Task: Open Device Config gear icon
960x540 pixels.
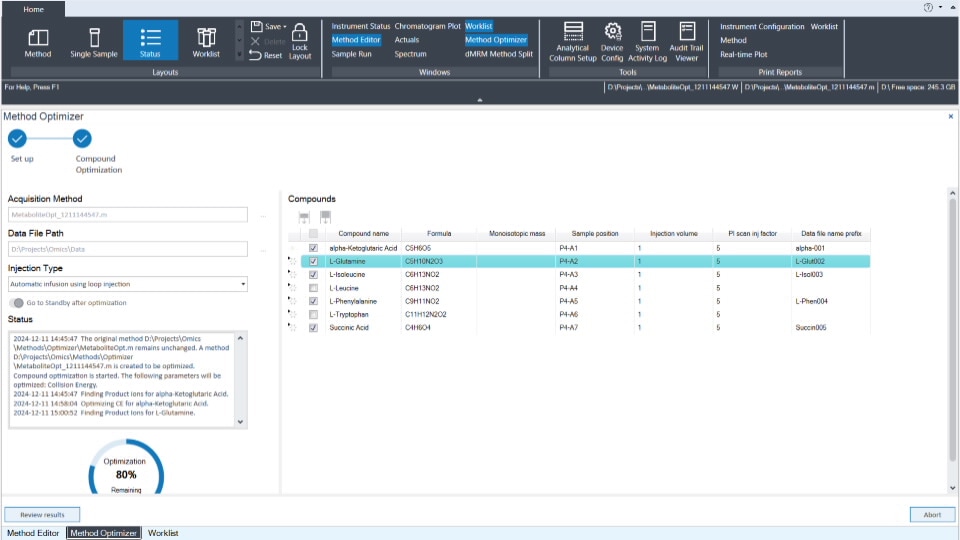Action: 612,41
